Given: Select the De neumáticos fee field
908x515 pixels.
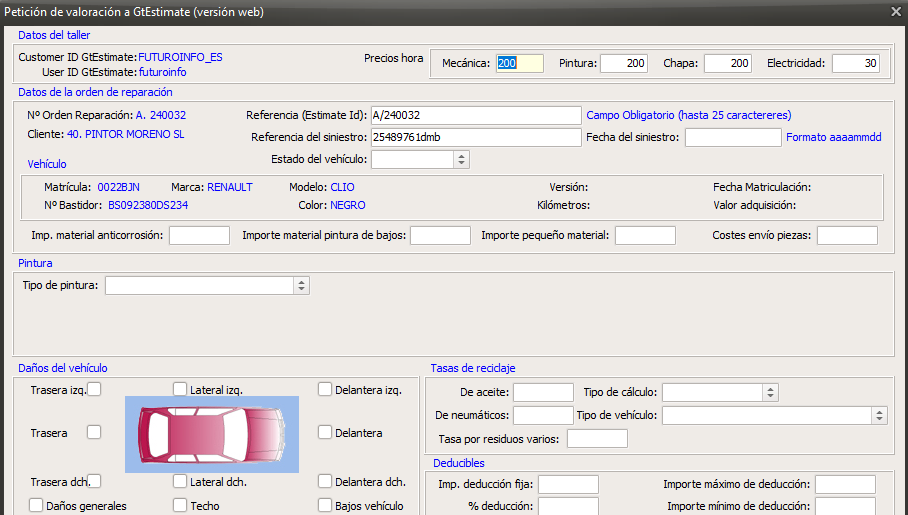Looking at the screenshot, I should coord(543,415).
